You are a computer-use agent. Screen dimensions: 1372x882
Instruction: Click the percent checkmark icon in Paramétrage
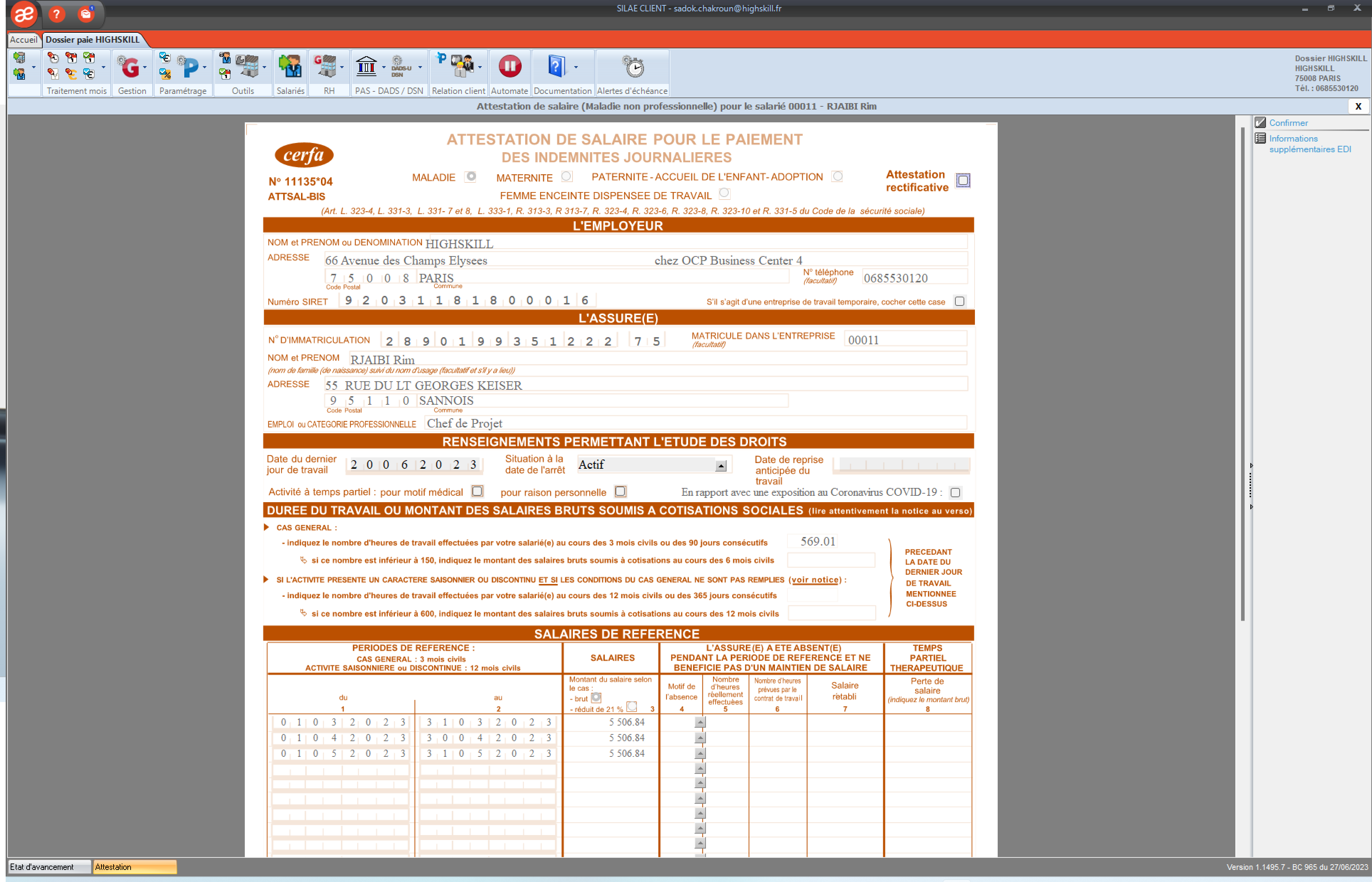pos(164,74)
